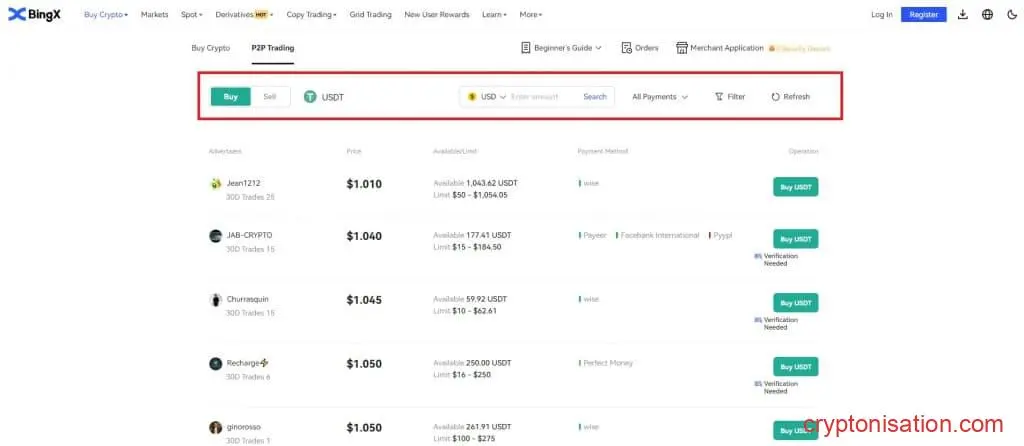Click Jean1212 advertiser avatar
The height and width of the screenshot is (446, 1024).
(216, 184)
